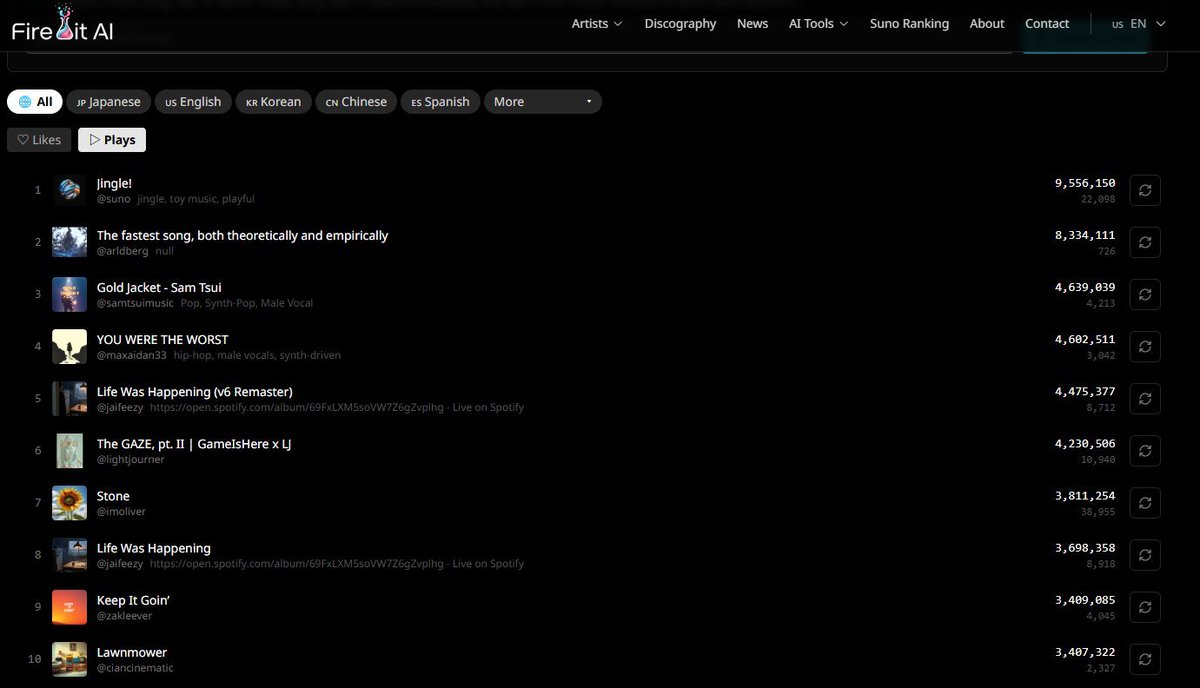The height and width of the screenshot is (688, 1200).
Task: Filter songs by Japanese
Action: click(x=109, y=102)
